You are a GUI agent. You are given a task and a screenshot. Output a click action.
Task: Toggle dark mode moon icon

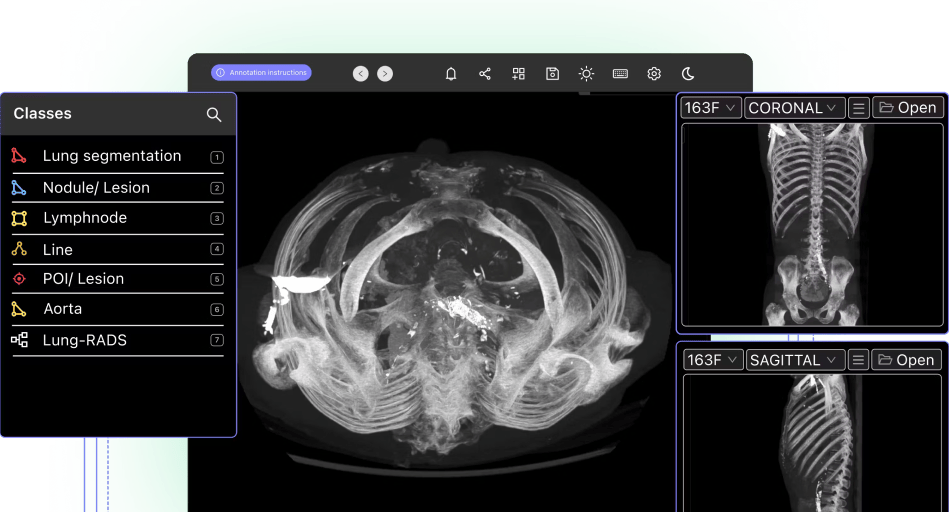coord(688,74)
